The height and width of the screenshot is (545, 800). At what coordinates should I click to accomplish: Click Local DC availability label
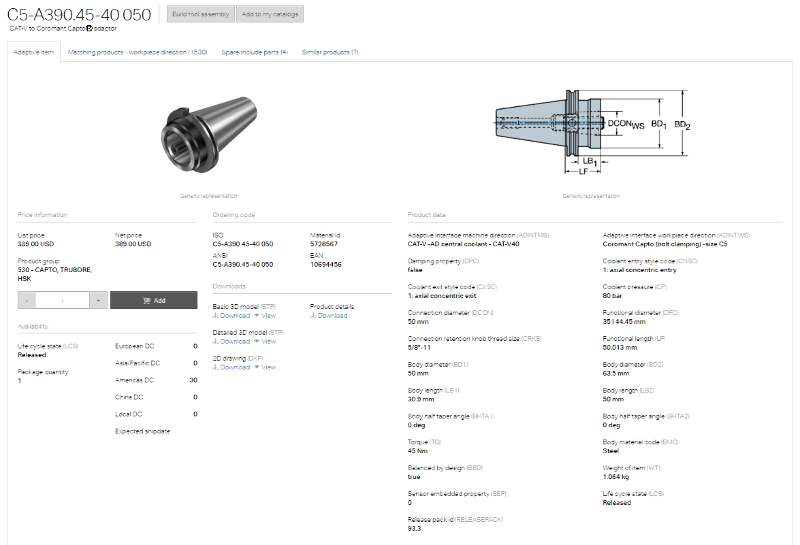click(129, 414)
